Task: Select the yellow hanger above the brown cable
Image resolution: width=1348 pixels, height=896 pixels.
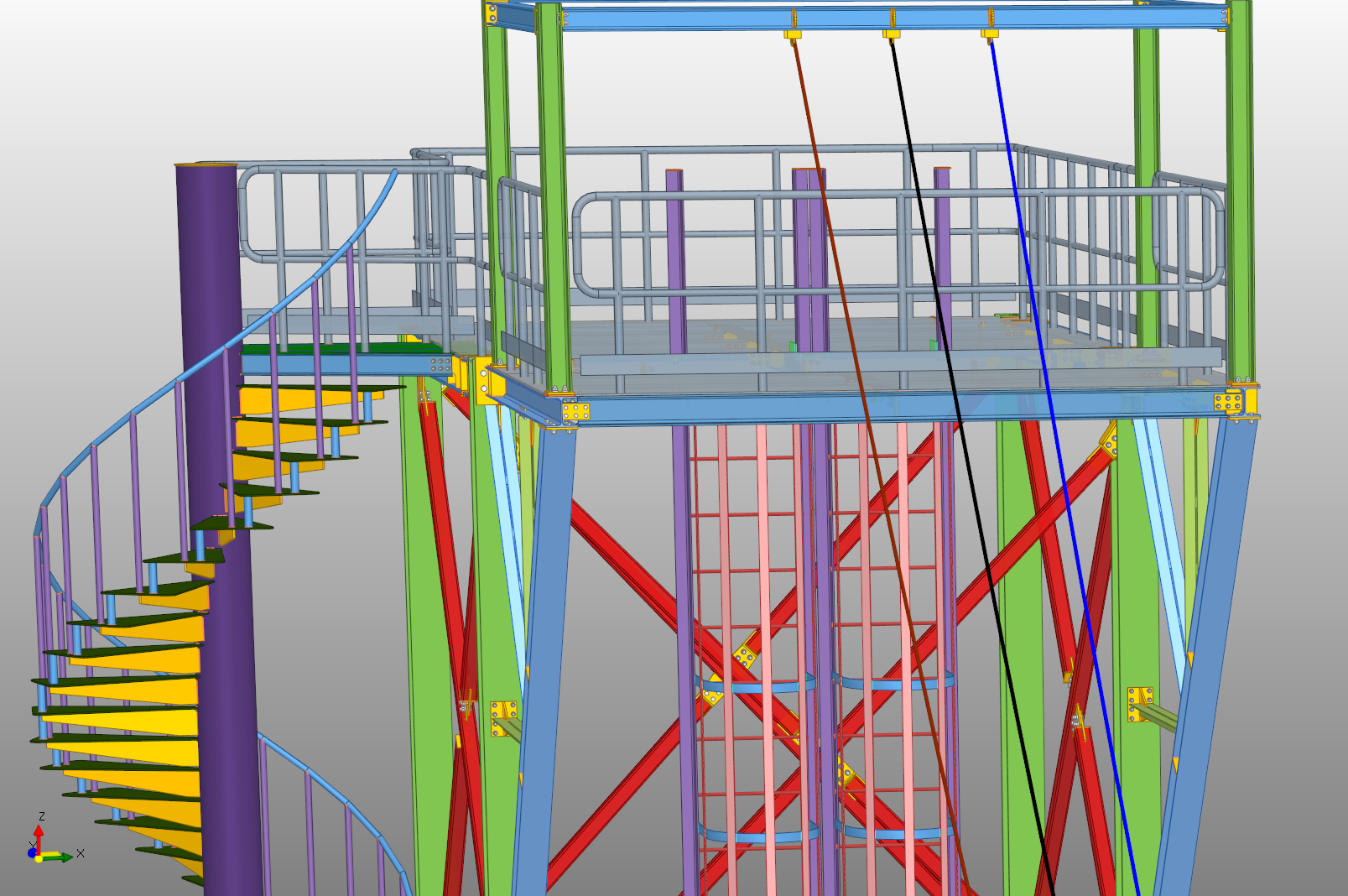Action: 793,34
